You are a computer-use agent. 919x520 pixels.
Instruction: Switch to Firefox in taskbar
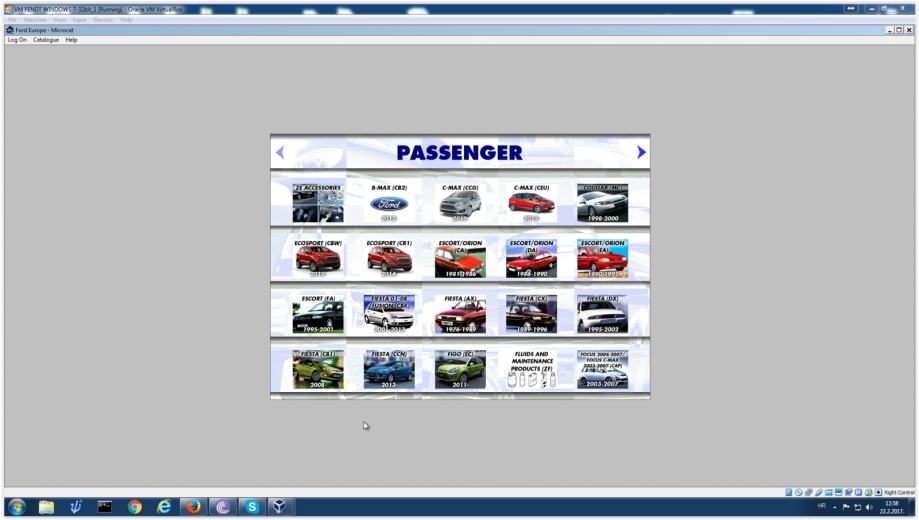(193, 507)
